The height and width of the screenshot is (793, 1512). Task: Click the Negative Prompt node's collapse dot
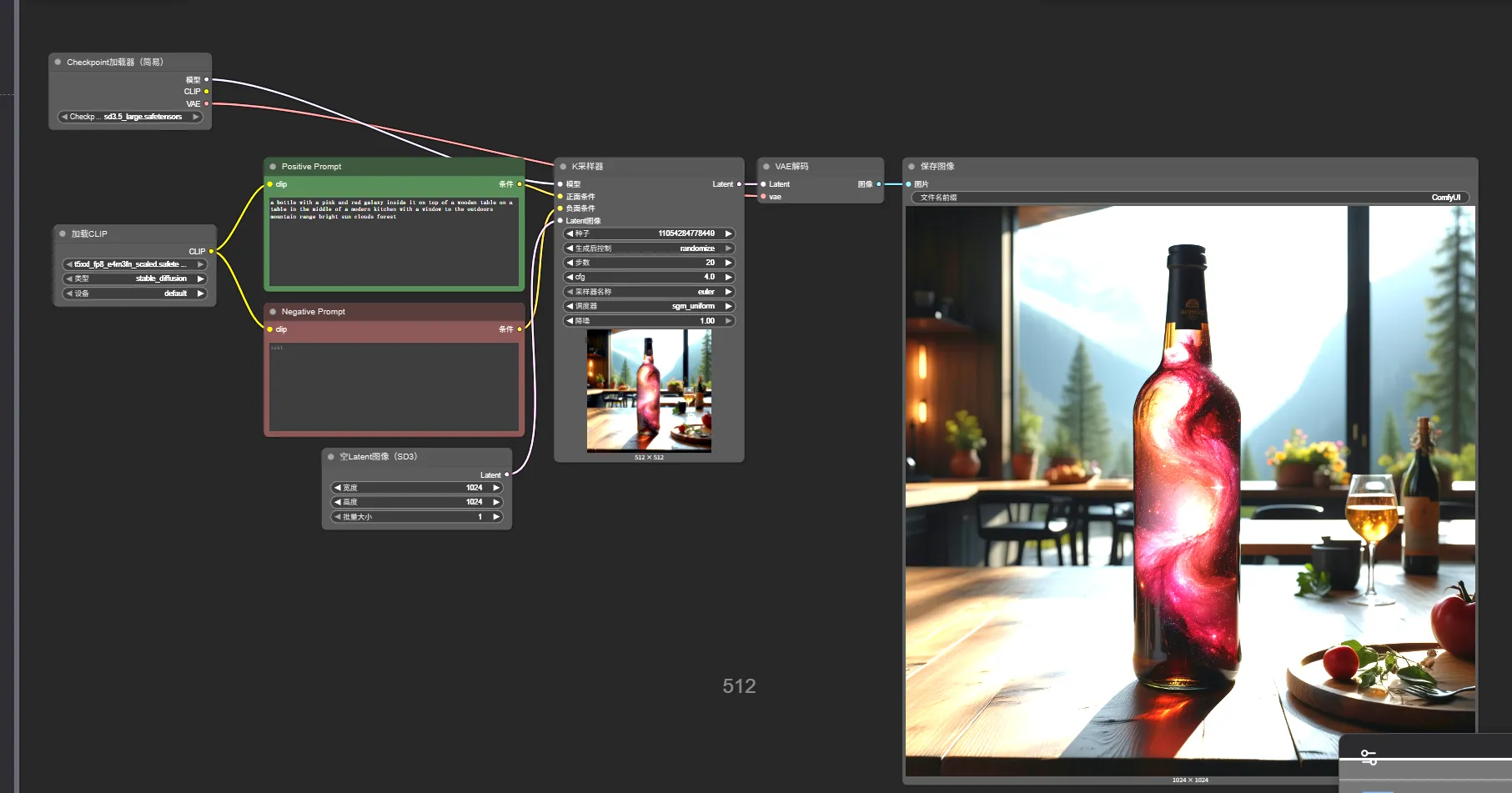[273, 312]
